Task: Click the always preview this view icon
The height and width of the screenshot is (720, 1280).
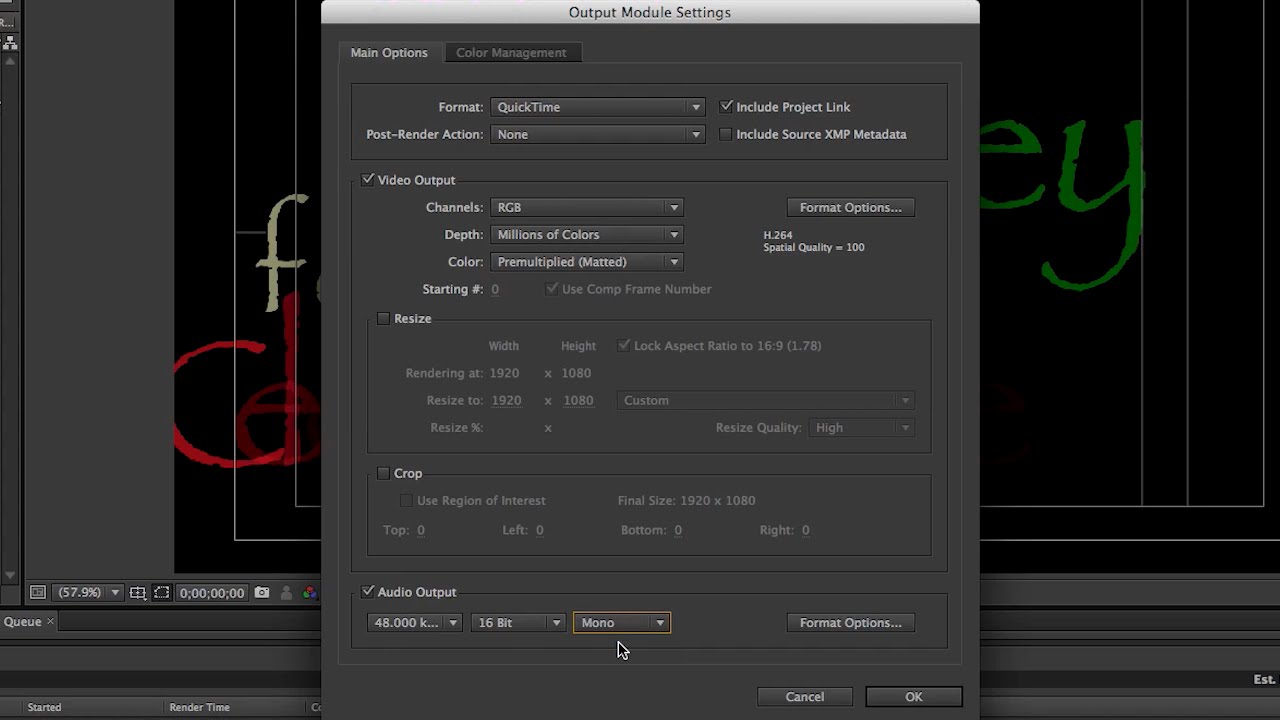Action: 37,593
